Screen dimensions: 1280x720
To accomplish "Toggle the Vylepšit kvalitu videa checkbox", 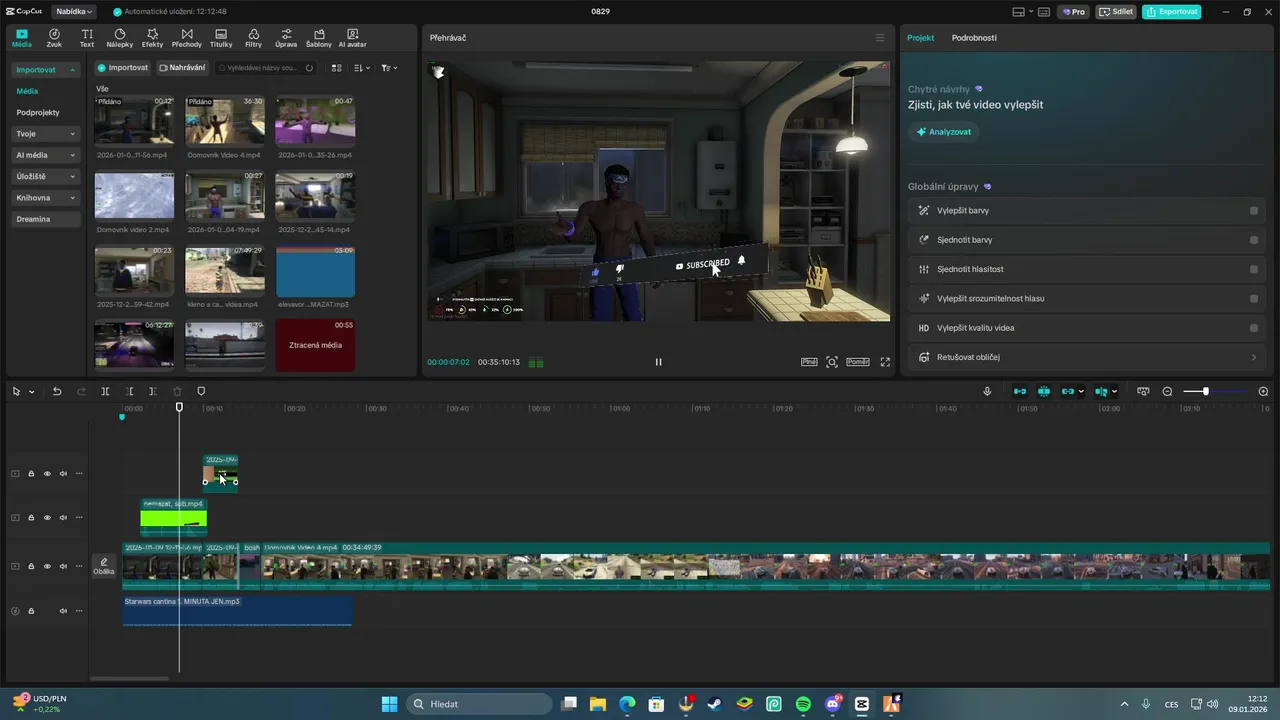I will 1254,328.
